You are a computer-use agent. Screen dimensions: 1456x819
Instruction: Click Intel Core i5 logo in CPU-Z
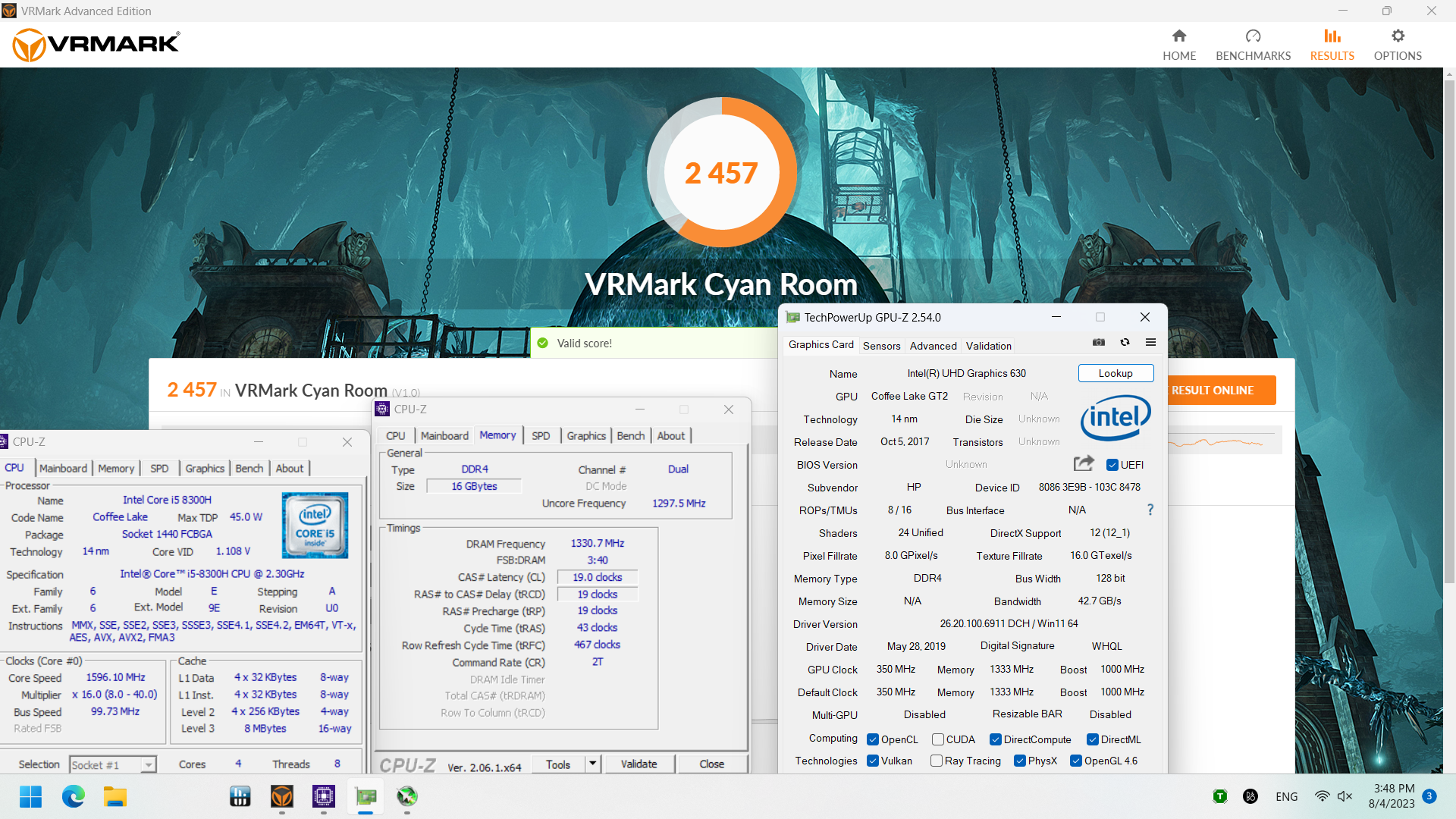click(x=315, y=526)
